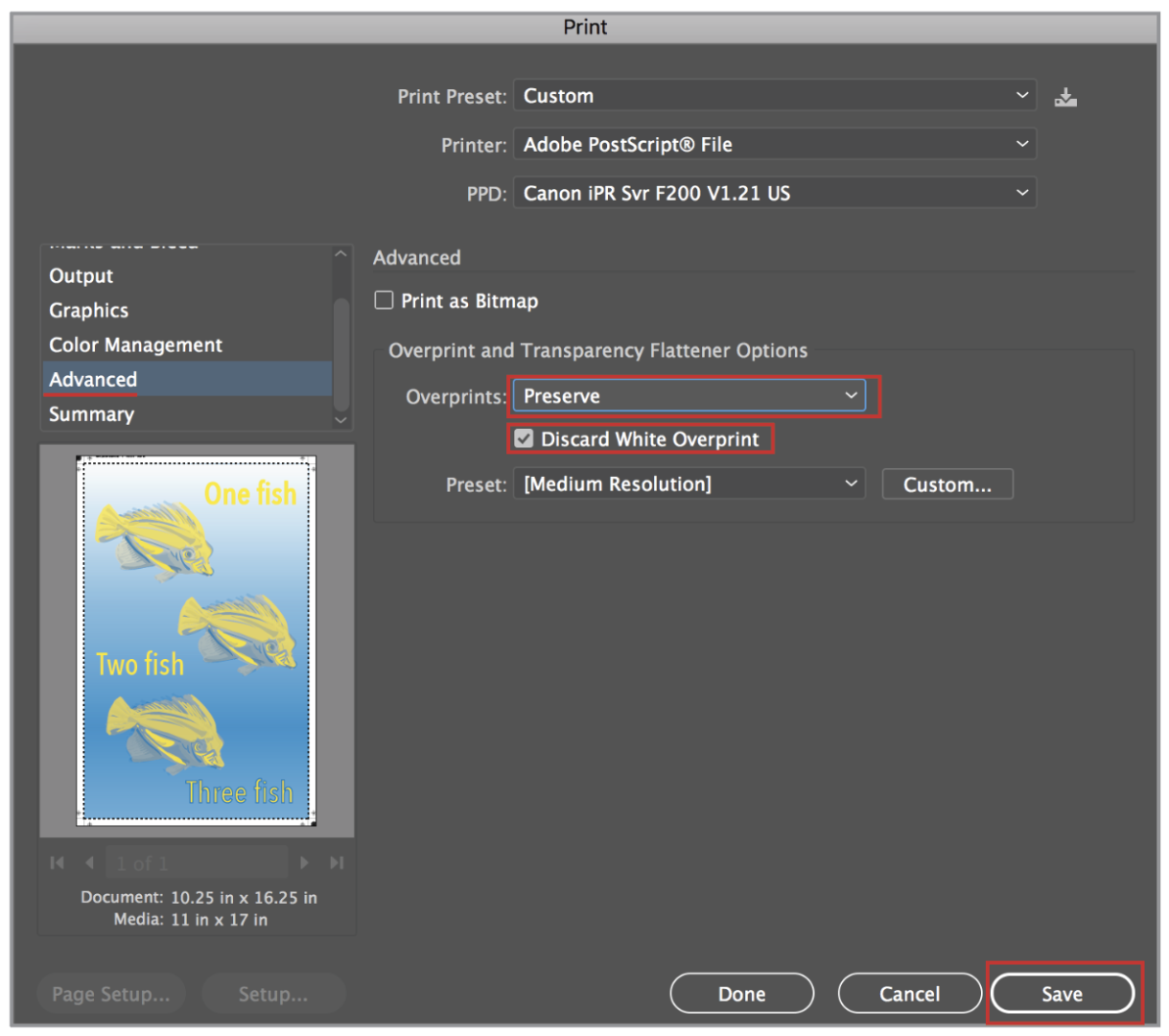Open the Printer dropdown
This screenshot has width=1169, height=1036.
(774, 145)
